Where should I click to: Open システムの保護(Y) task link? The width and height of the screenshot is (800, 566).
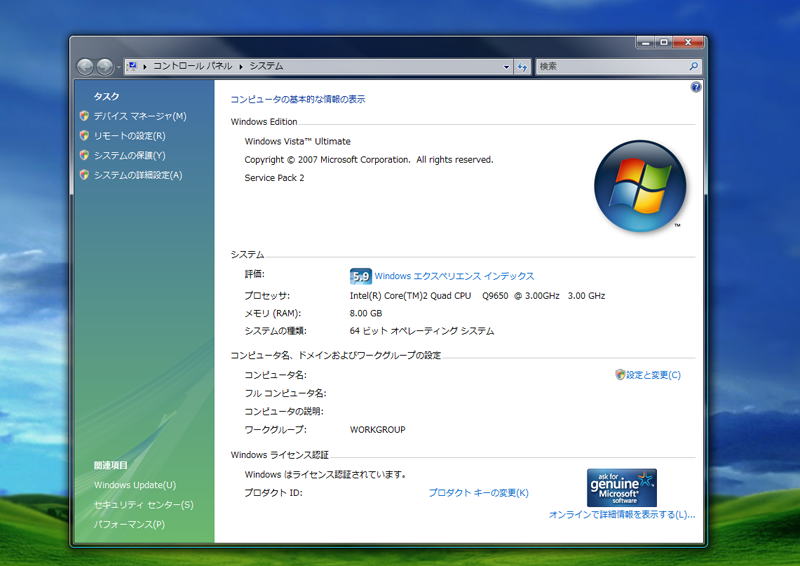pyautogui.click(x=130, y=155)
